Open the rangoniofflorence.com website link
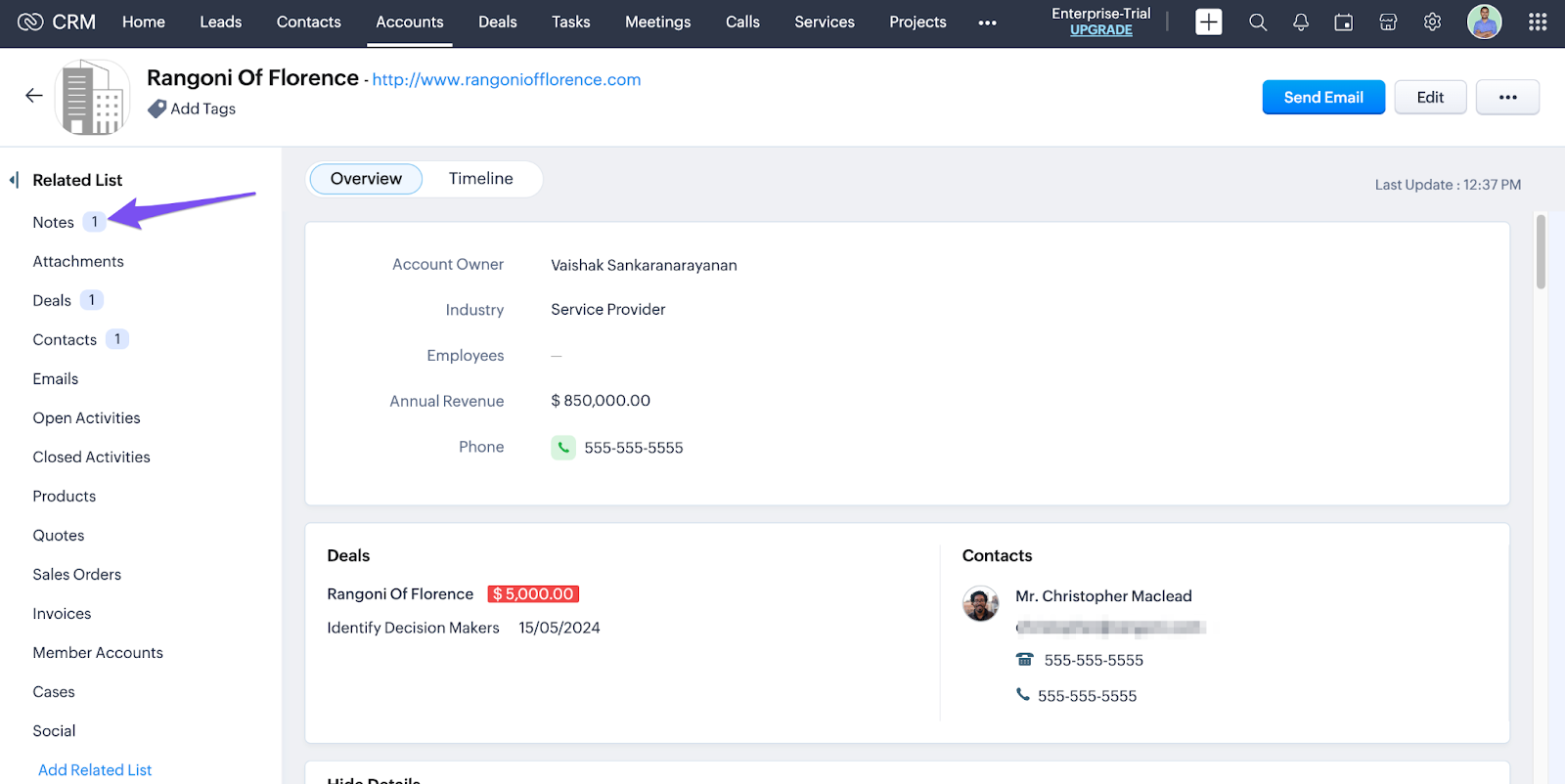The width and height of the screenshot is (1565, 784). tap(506, 80)
